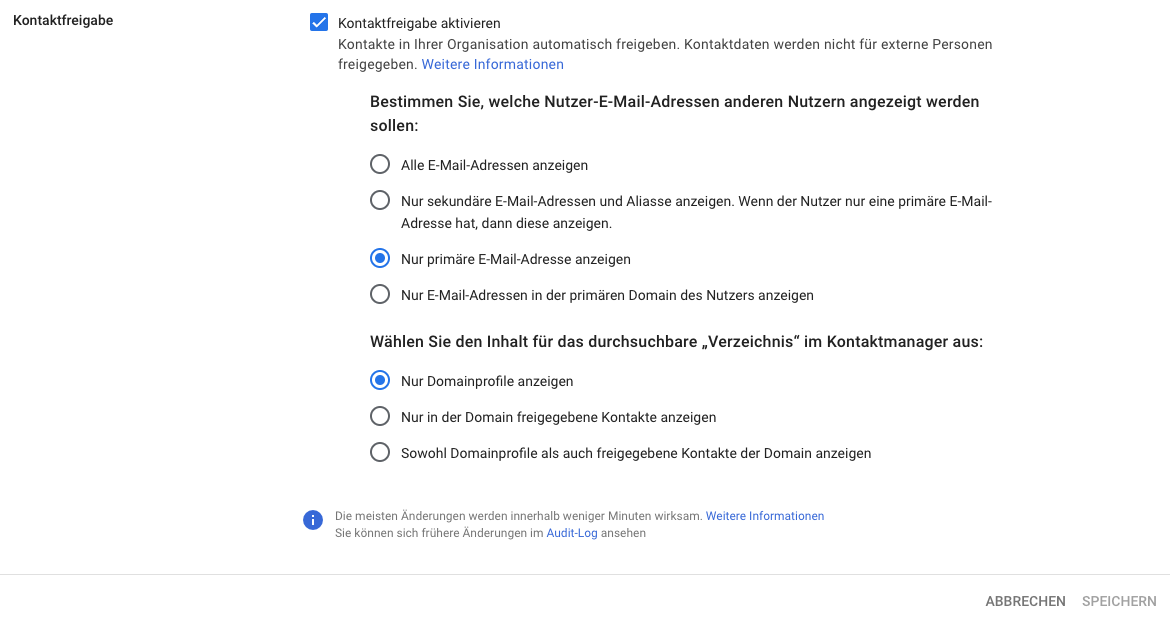Image resolution: width=1170 pixels, height=619 pixels.
Task: Click the 'Kontaktfreigabe' section title on left
Action: pyautogui.click(x=63, y=20)
